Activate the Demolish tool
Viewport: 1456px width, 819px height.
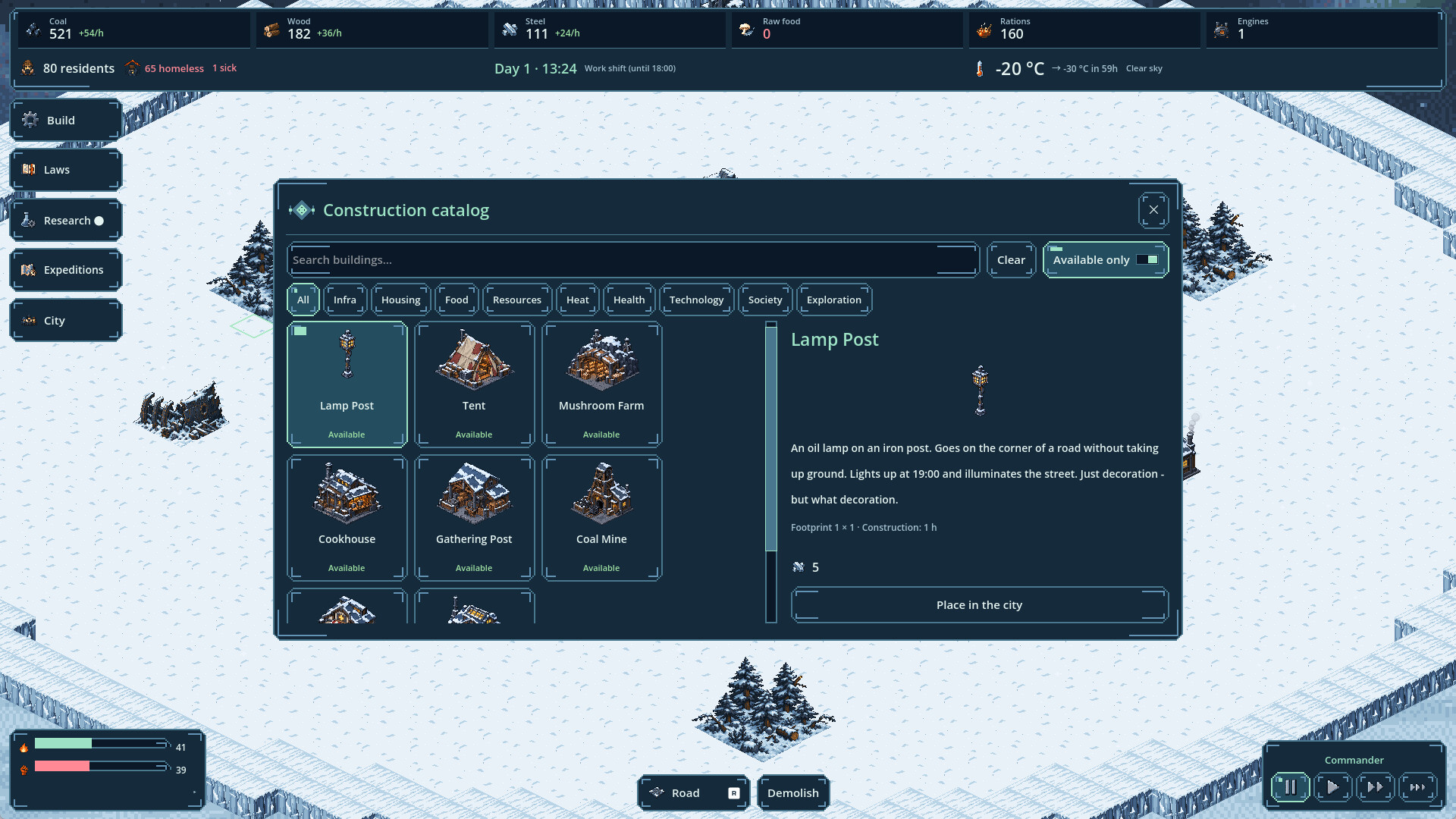tap(793, 793)
